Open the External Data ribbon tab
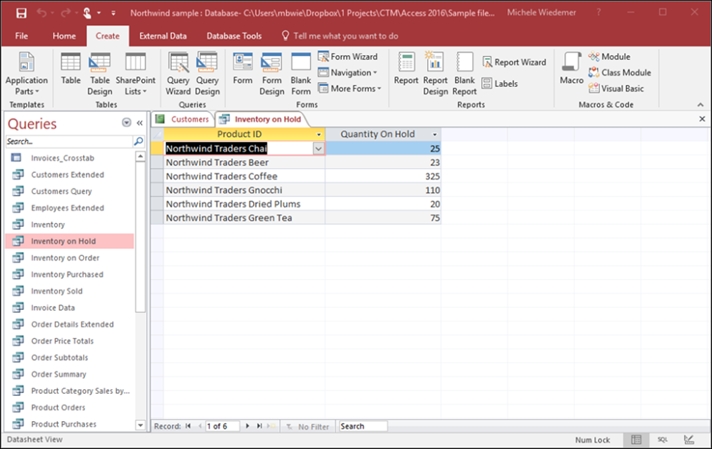This screenshot has width=712, height=449. 163,36
